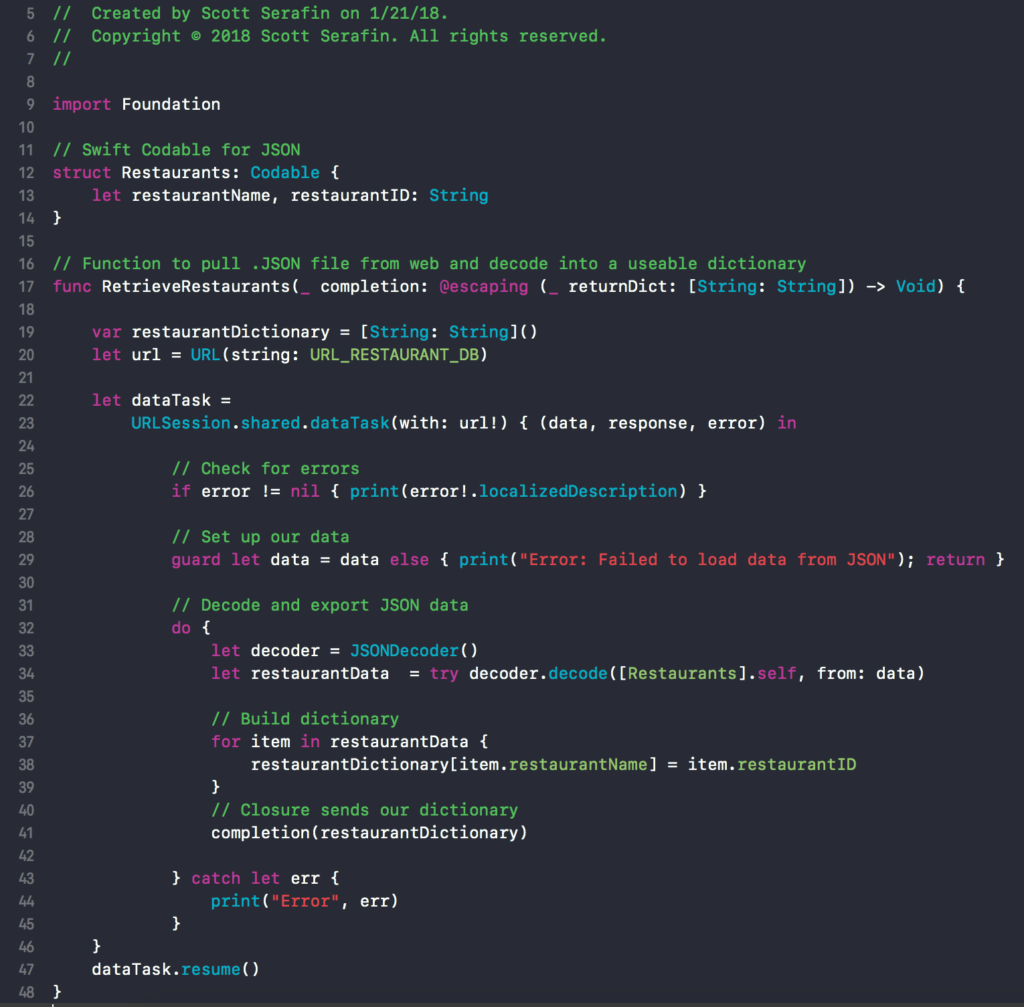Select the word 'Foundation' after import
Image resolution: width=1024 pixels, height=1007 pixels.
171,104
